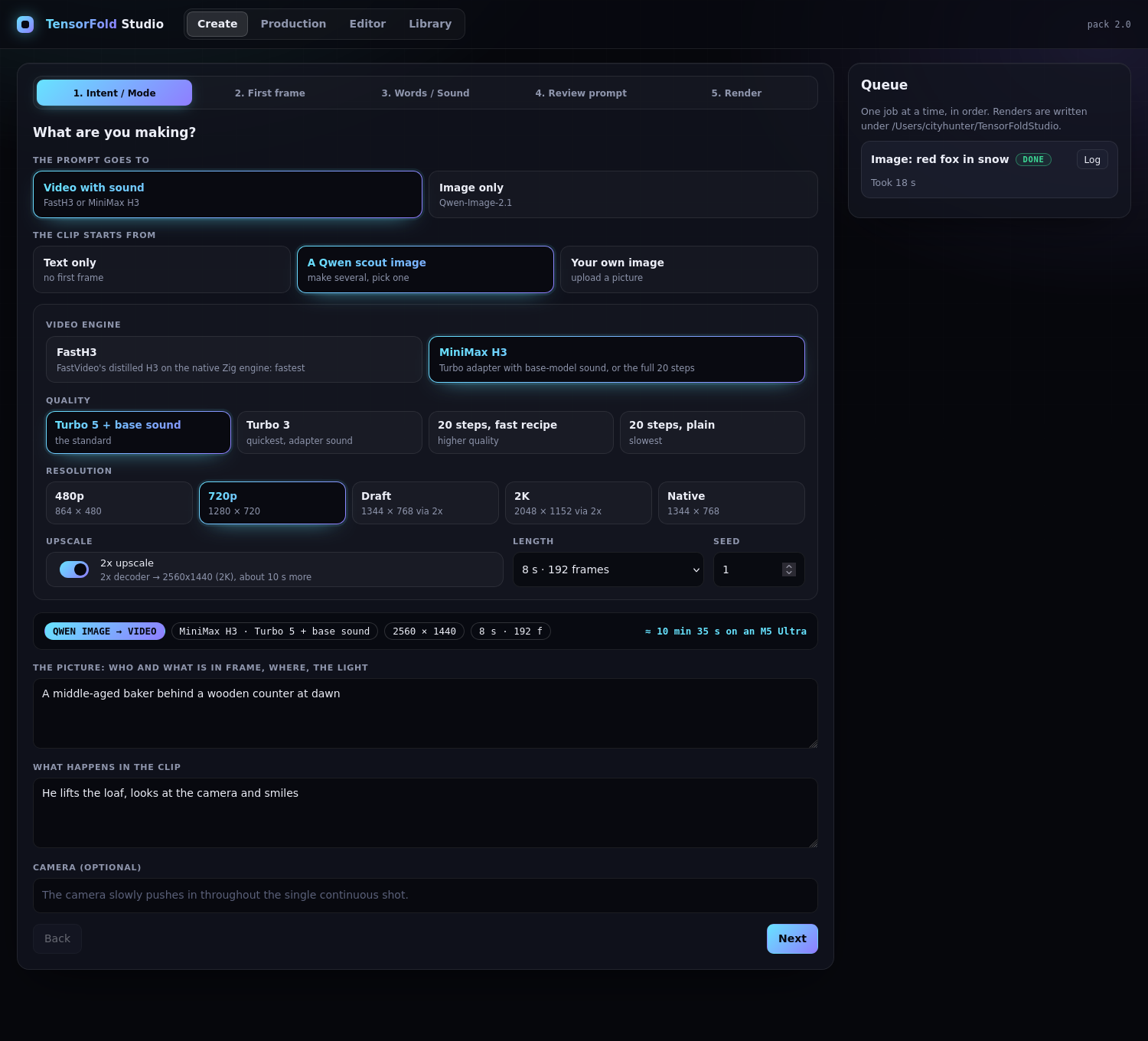Choose Video with sound output
Image resolution: width=1148 pixels, height=1041 pixels.
227,194
